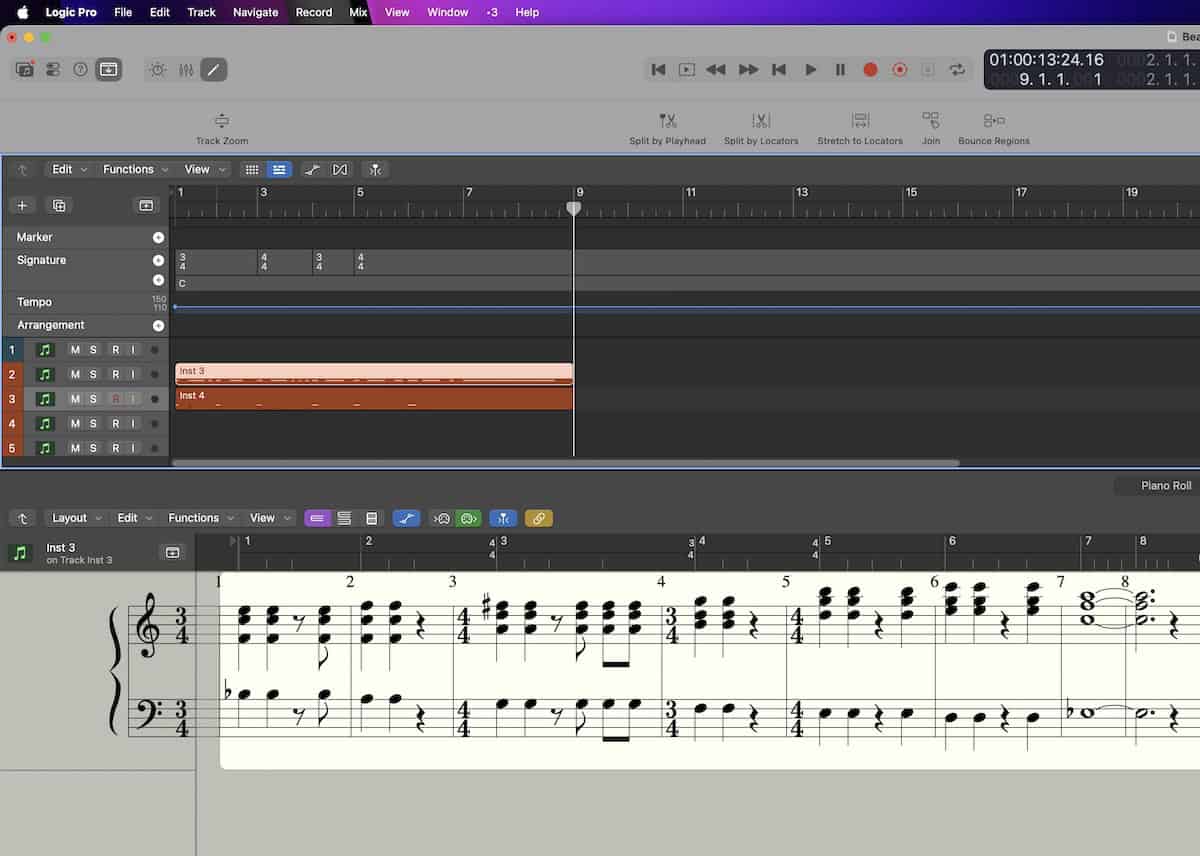The height and width of the screenshot is (856, 1200).
Task: Click the Join regions icon
Action: (x=931, y=120)
